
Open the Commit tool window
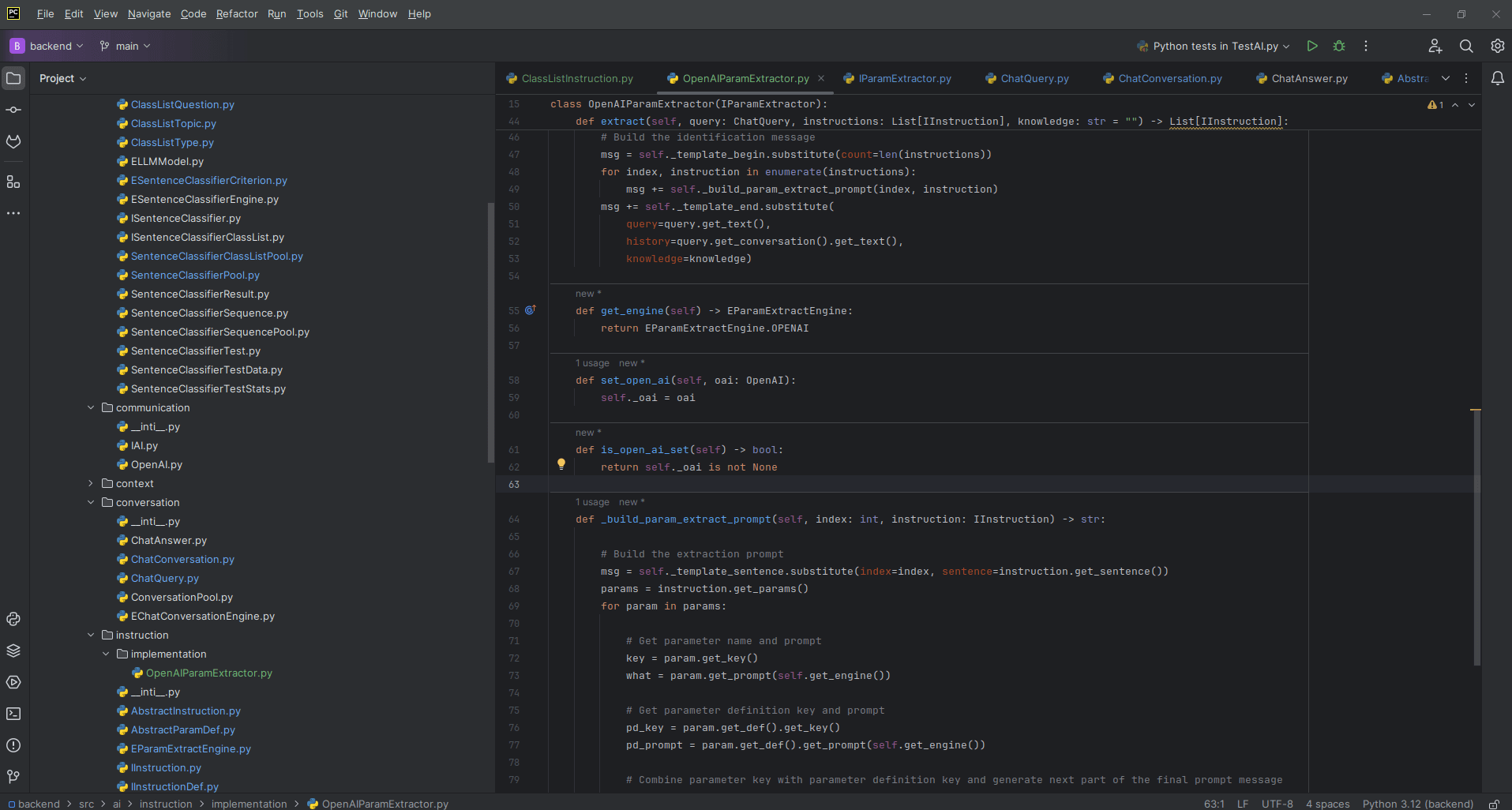[13, 110]
